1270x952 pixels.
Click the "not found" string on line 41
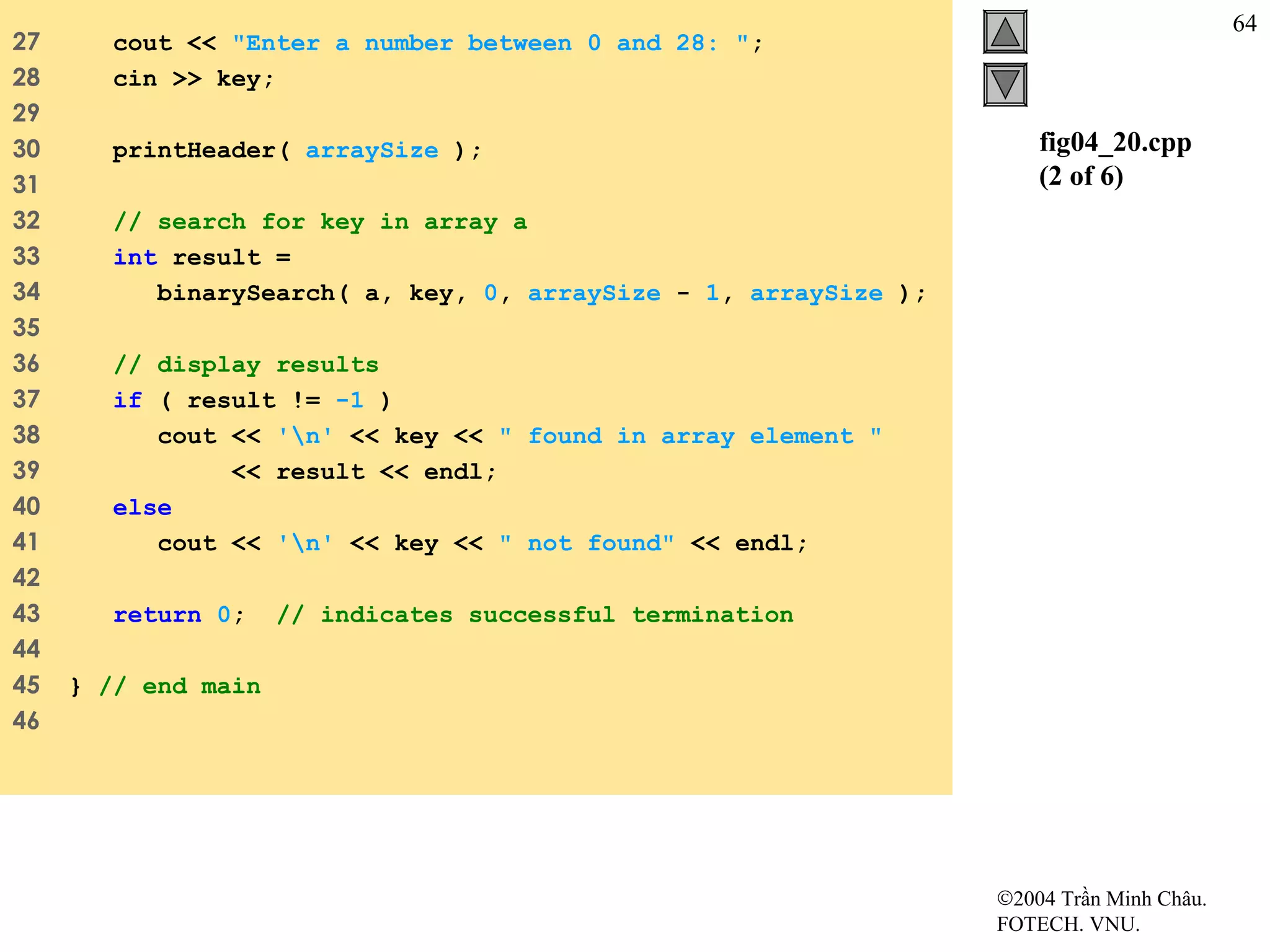[x=586, y=544]
